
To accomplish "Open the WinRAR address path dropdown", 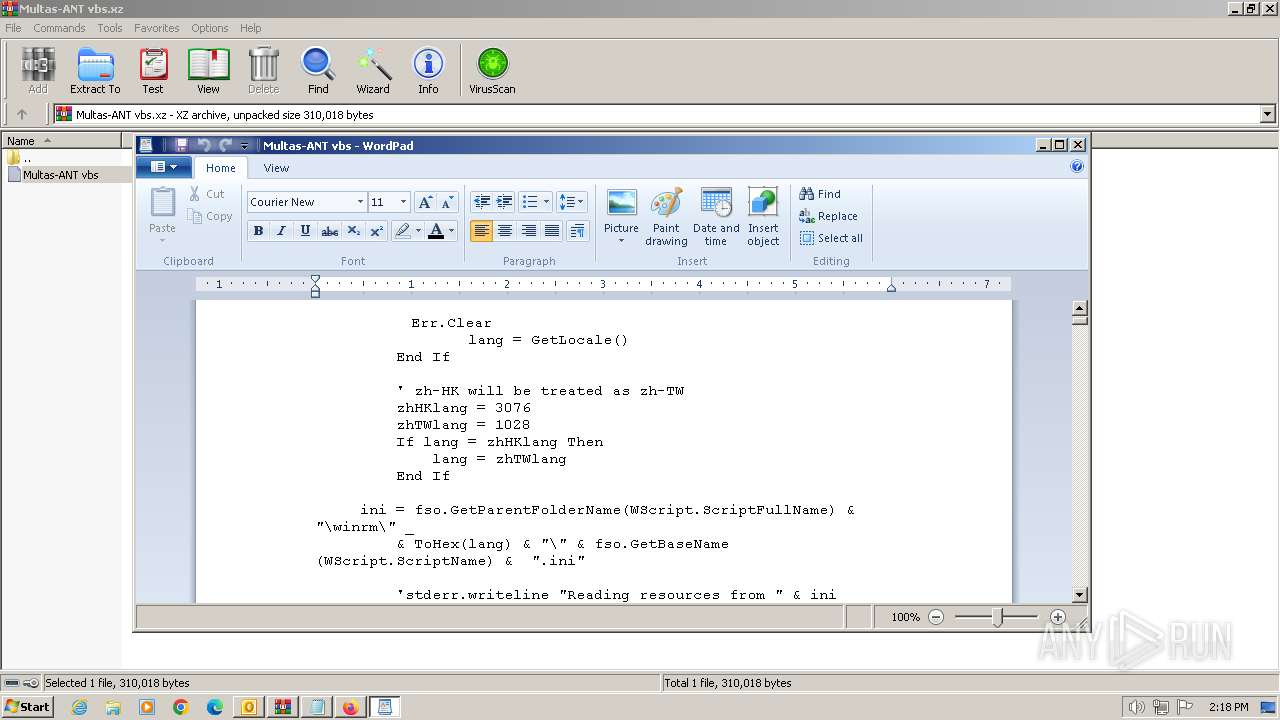I will [1268, 115].
